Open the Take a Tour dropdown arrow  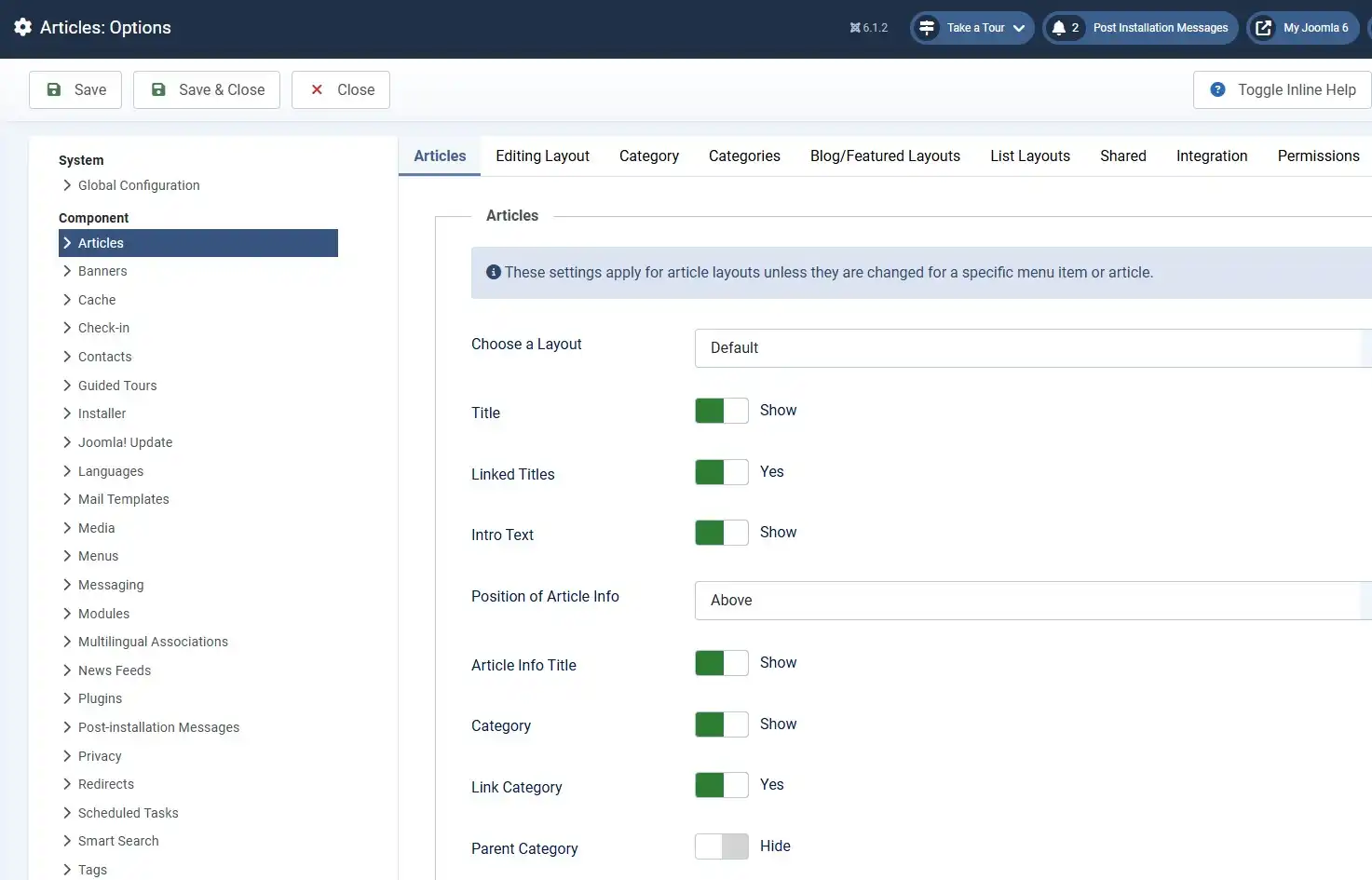click(x=1019, y=28)
